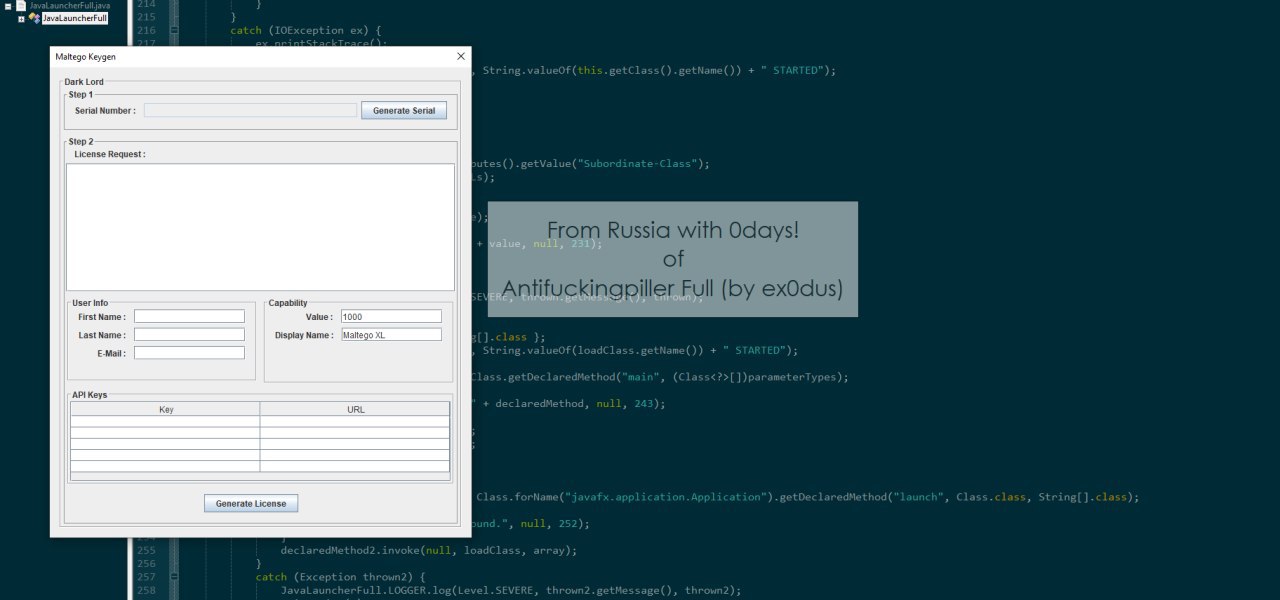Click the class icon beside JavaLauncherFull node
1280x600 pixels.
(35, 18)
